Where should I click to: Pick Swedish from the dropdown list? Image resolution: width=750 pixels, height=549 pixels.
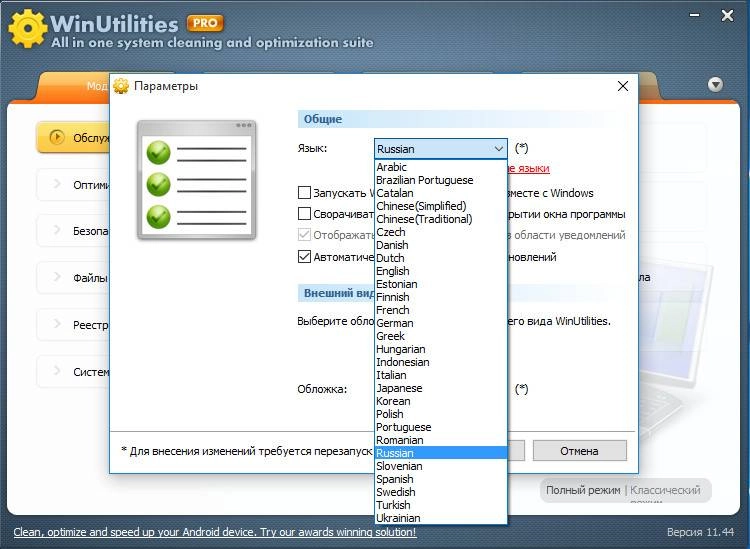441,492
